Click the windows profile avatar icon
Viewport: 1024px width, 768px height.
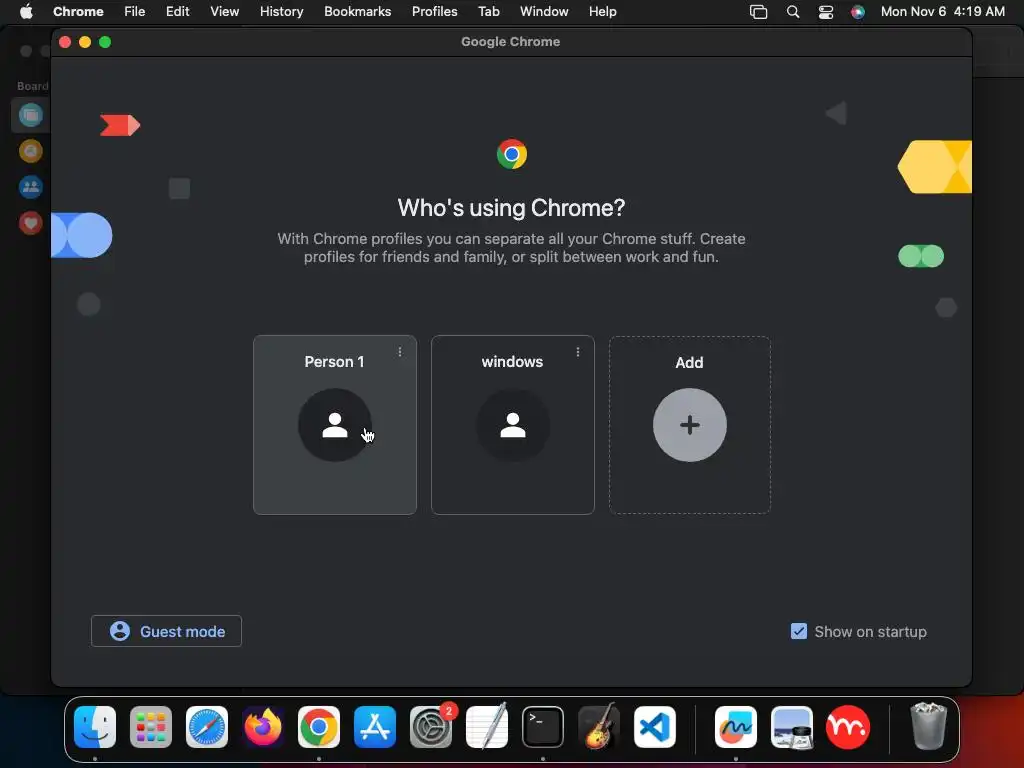(x=513, y=425)
